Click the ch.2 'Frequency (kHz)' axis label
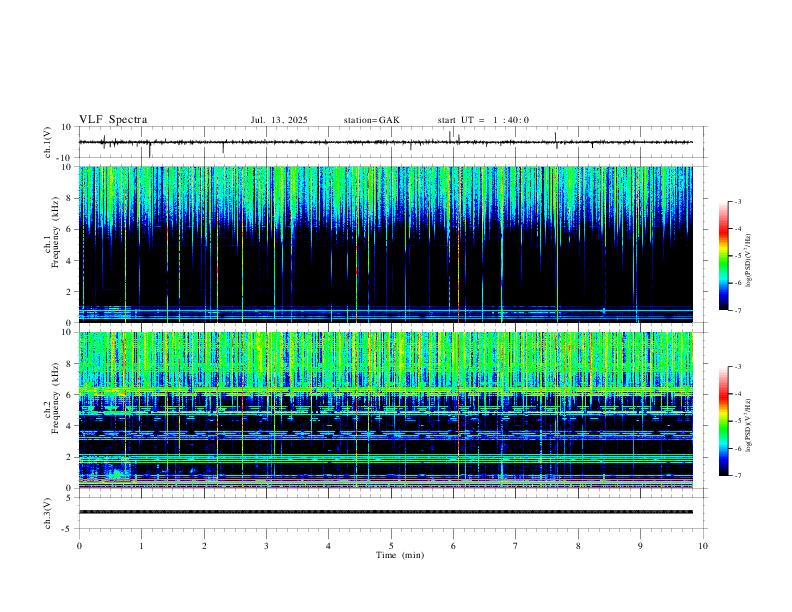The height and width of the screenshot is (612, 792). point(55,398)
